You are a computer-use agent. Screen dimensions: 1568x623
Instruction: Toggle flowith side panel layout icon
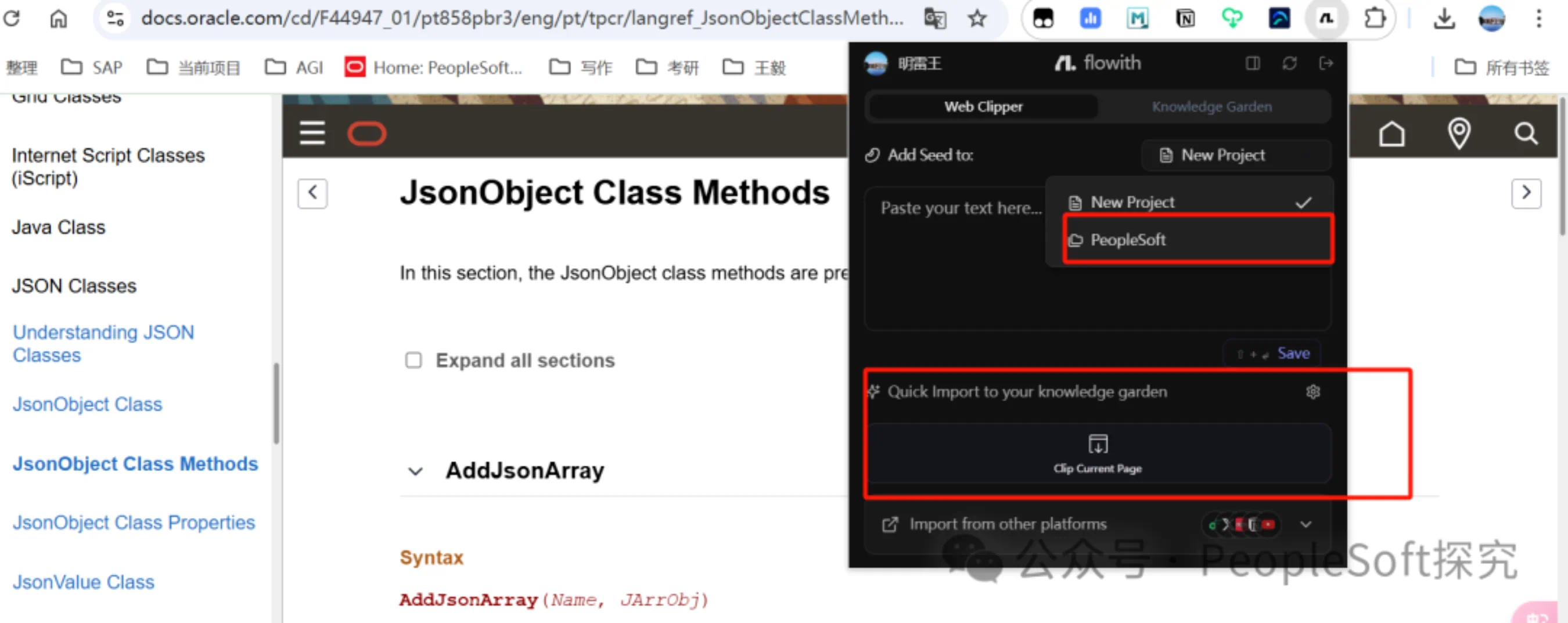pyautogui.click(x=1252, y=63)
